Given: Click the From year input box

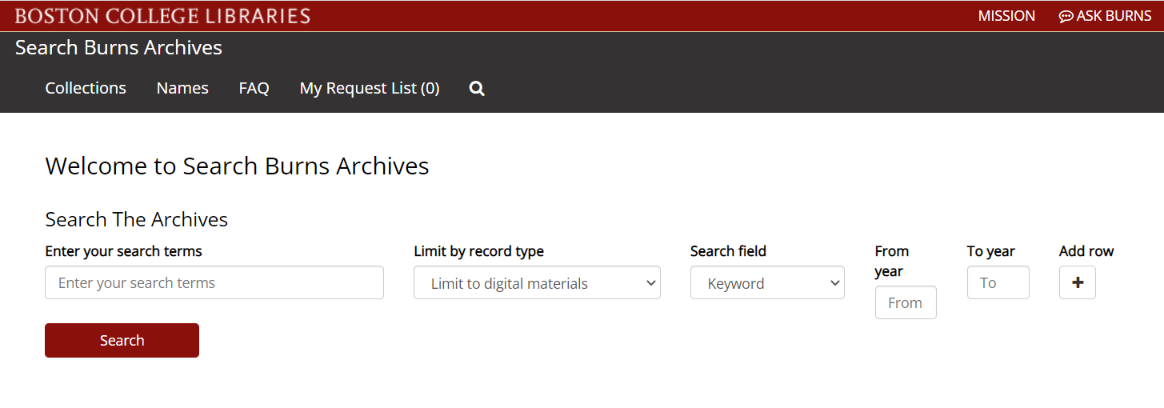Looking at the screenshot, I should 906,303.
